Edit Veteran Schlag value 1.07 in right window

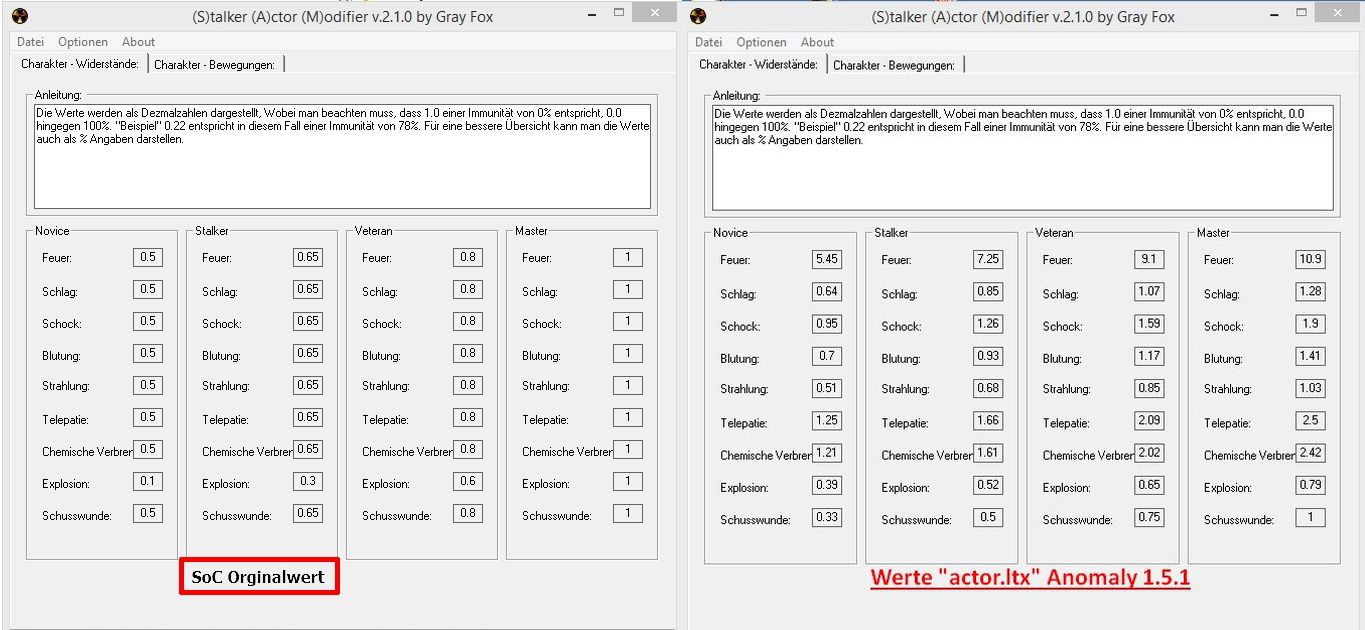1149,292
